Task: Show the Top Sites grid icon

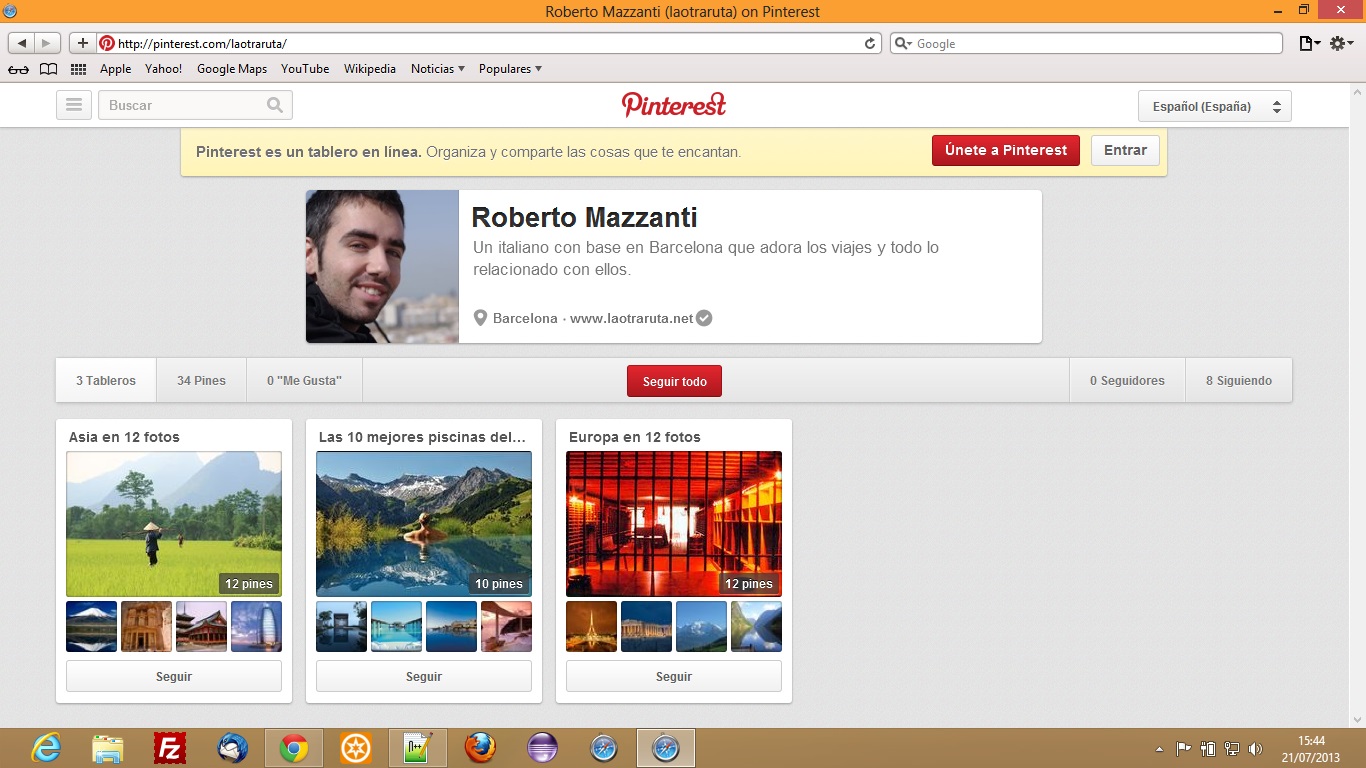Action: point(78,69)
